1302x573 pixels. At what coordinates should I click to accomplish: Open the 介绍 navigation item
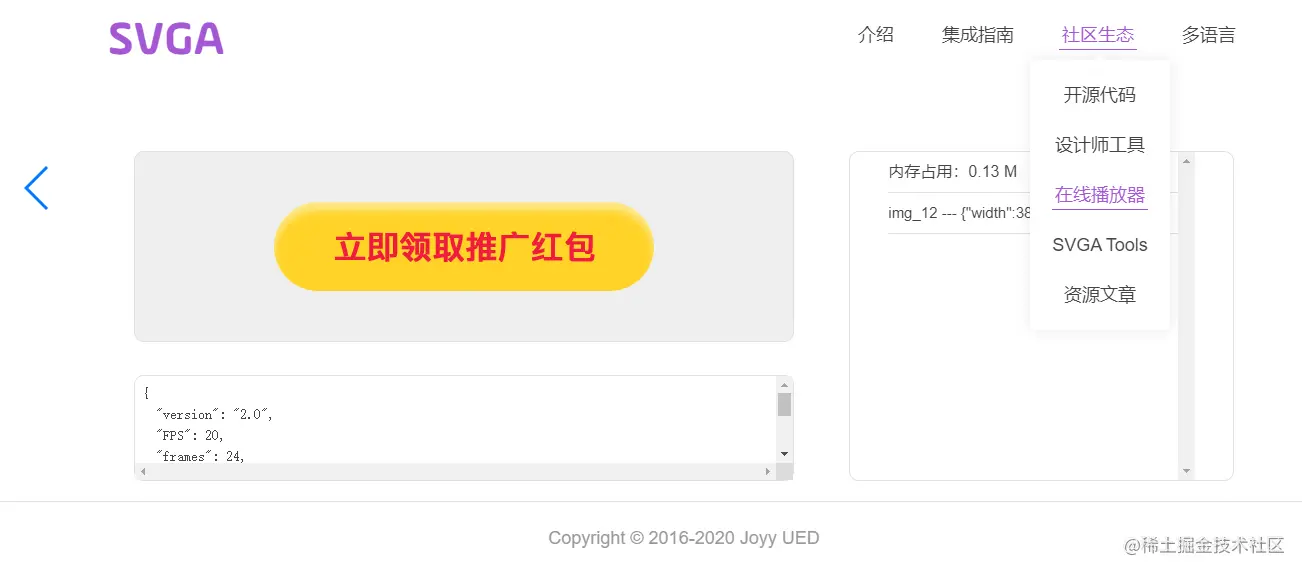(876, 35)
